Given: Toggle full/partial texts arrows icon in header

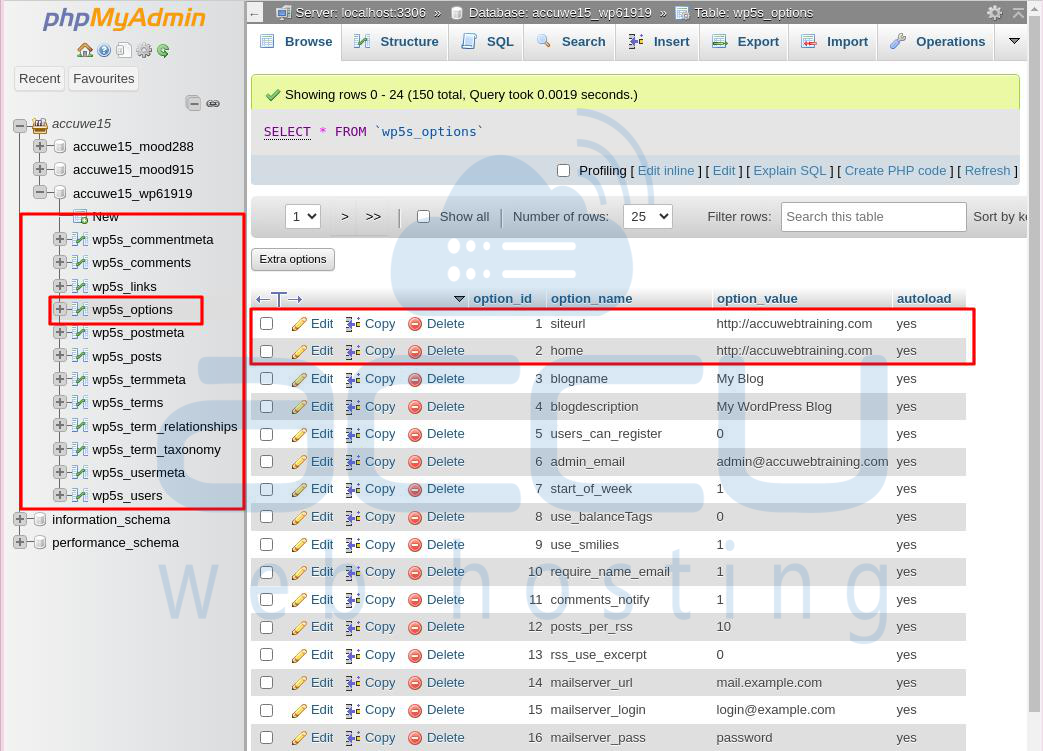Looking at the screenshot, I should click(x=279, y=299).
